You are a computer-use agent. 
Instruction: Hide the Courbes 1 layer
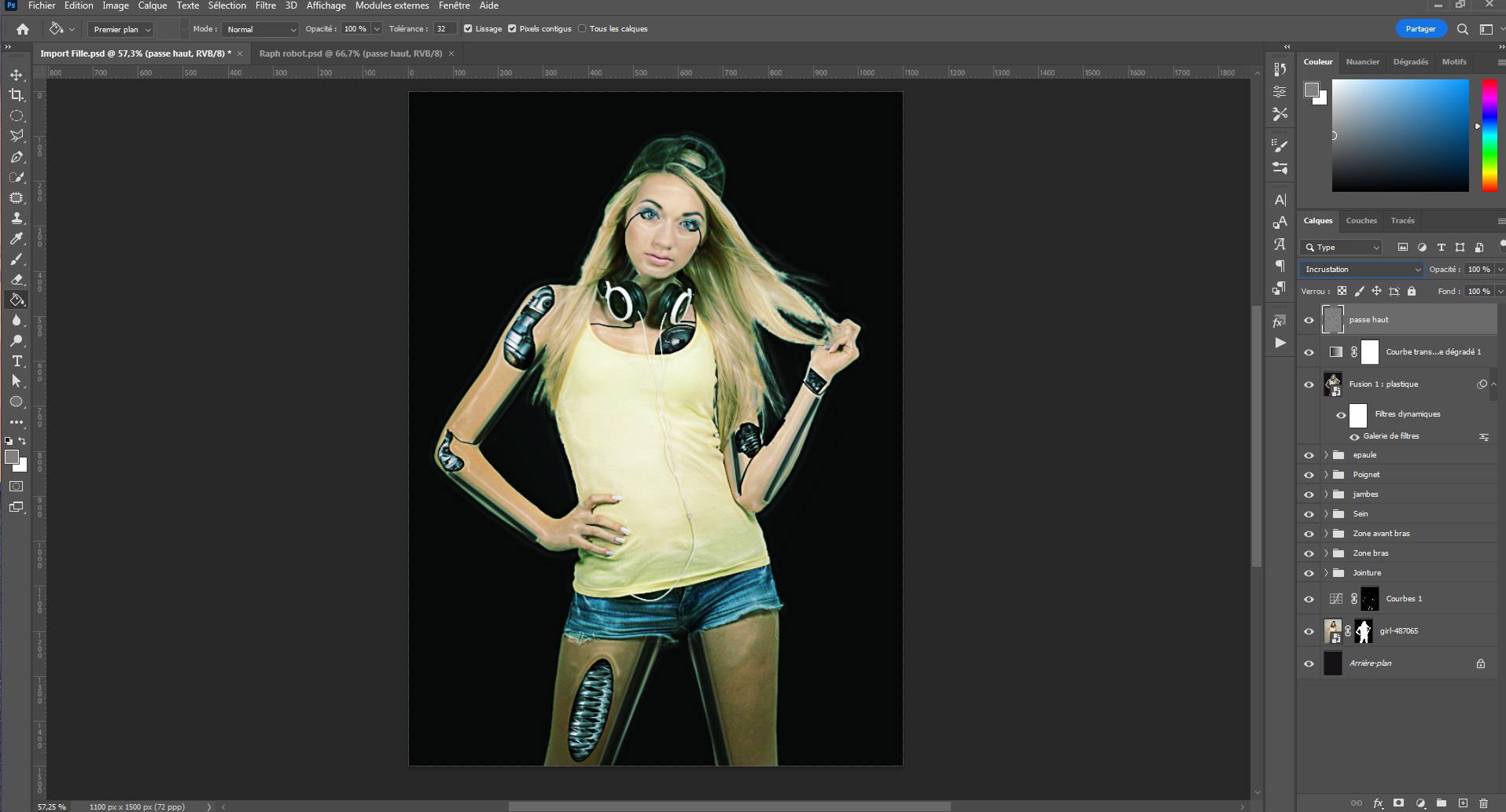coord(1309,599)
